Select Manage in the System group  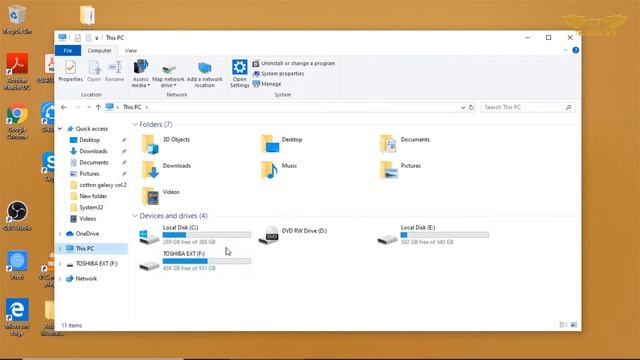(x=267, y=84)
